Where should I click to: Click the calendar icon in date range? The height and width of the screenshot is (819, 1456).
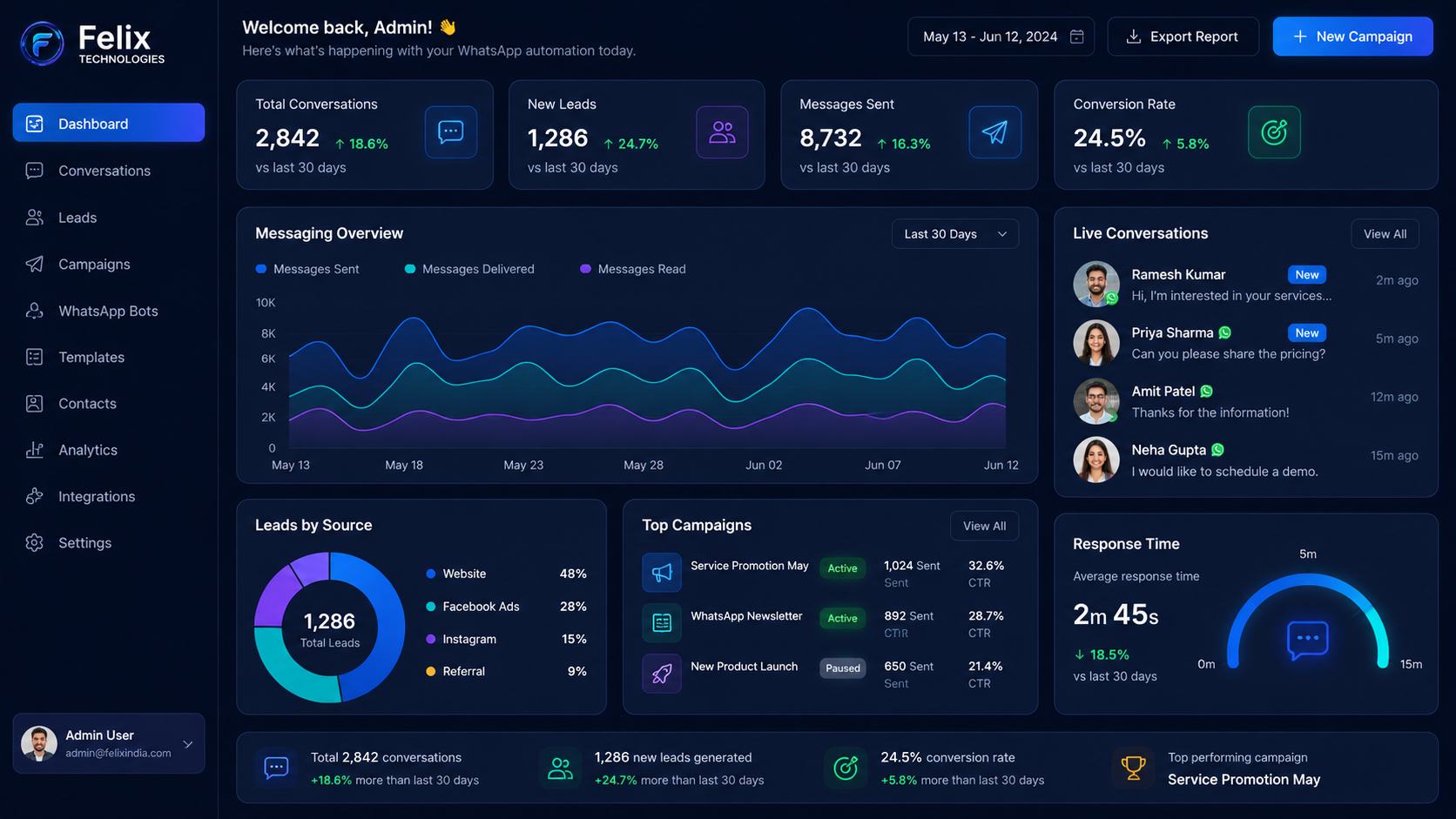coord(1077,37)
